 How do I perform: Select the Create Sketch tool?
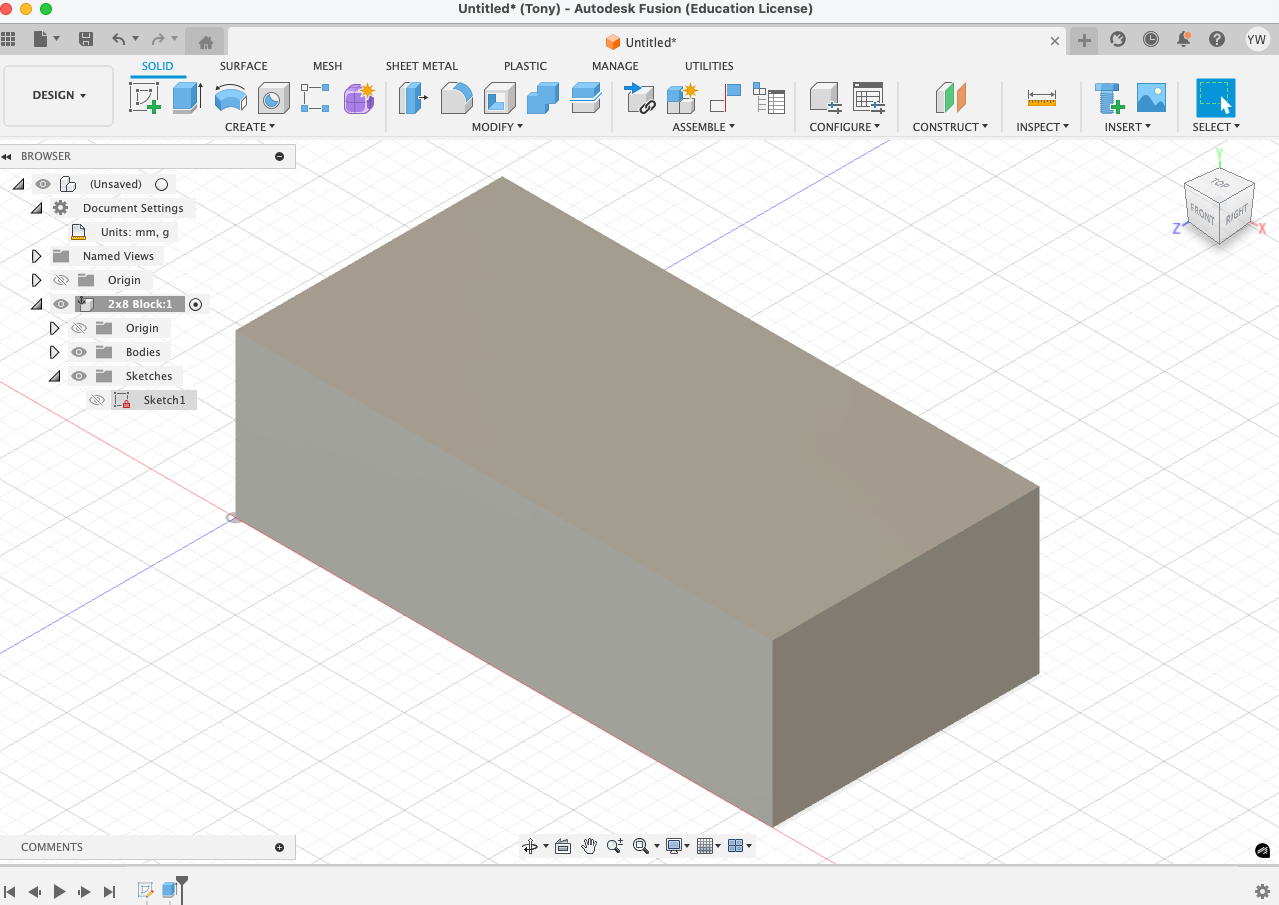point(145,98)
